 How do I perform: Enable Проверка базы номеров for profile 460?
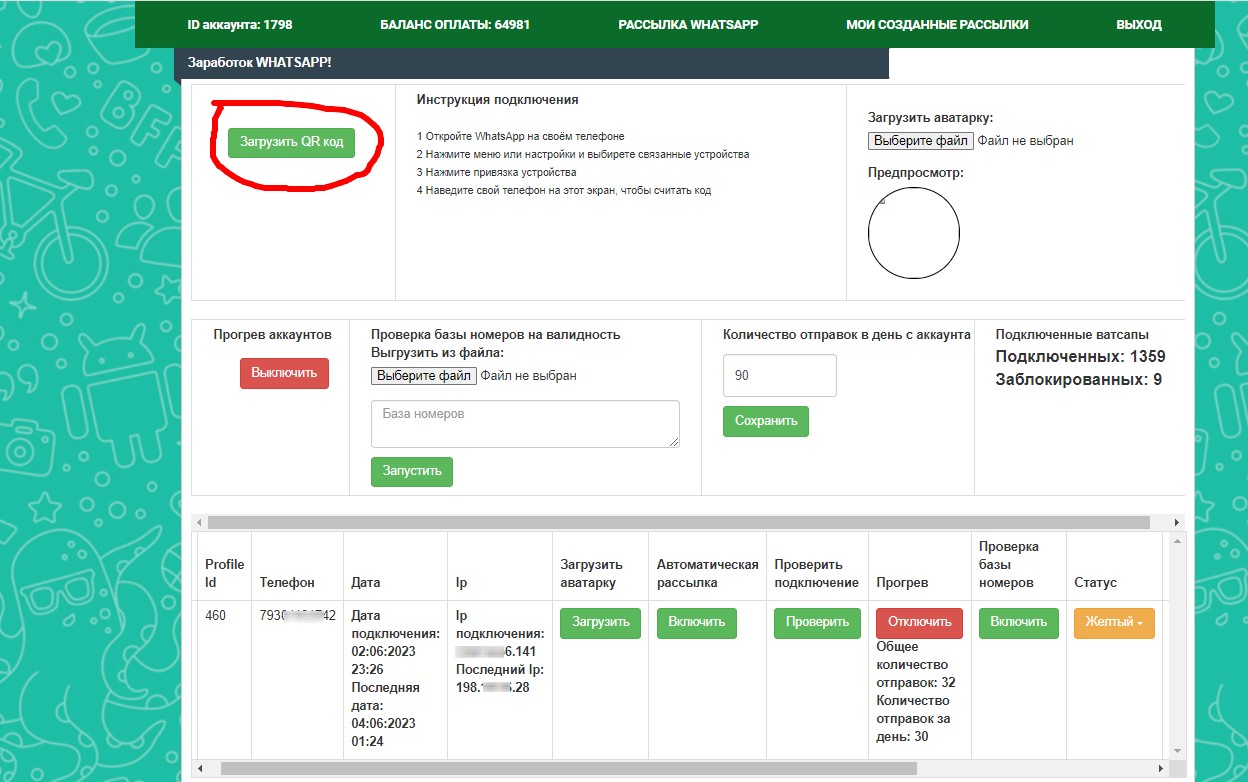pyautogui.click(x=1018, y=622)
